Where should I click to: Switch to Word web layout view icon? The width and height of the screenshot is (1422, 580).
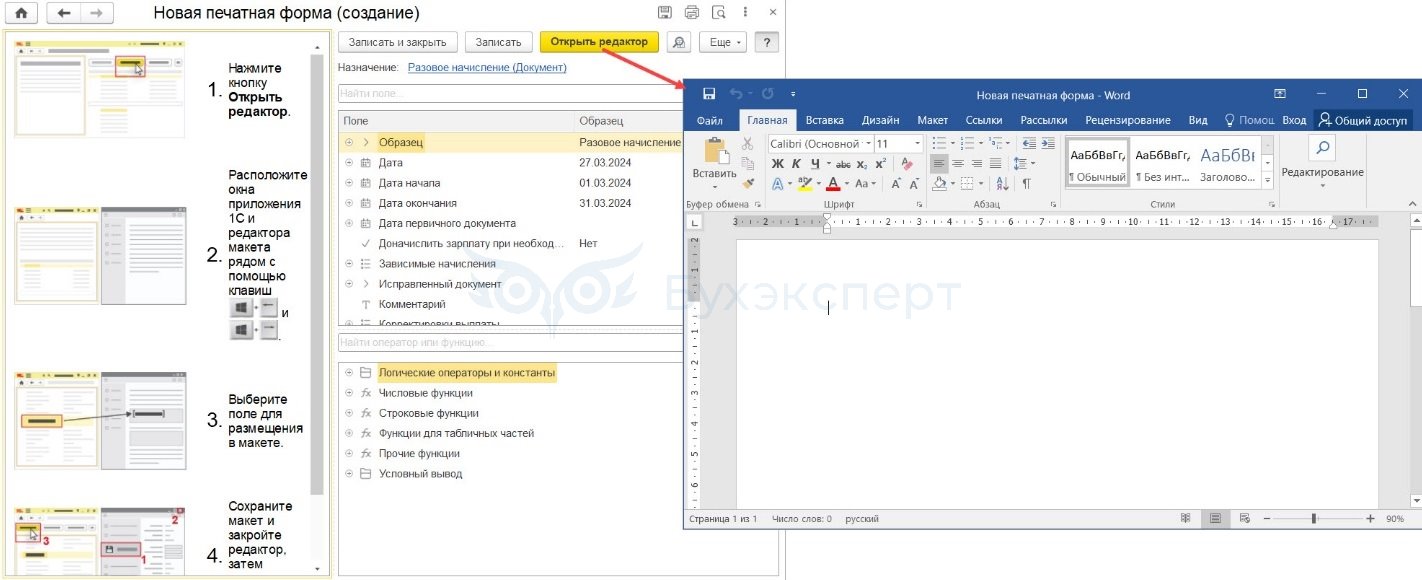point(1245,519)
